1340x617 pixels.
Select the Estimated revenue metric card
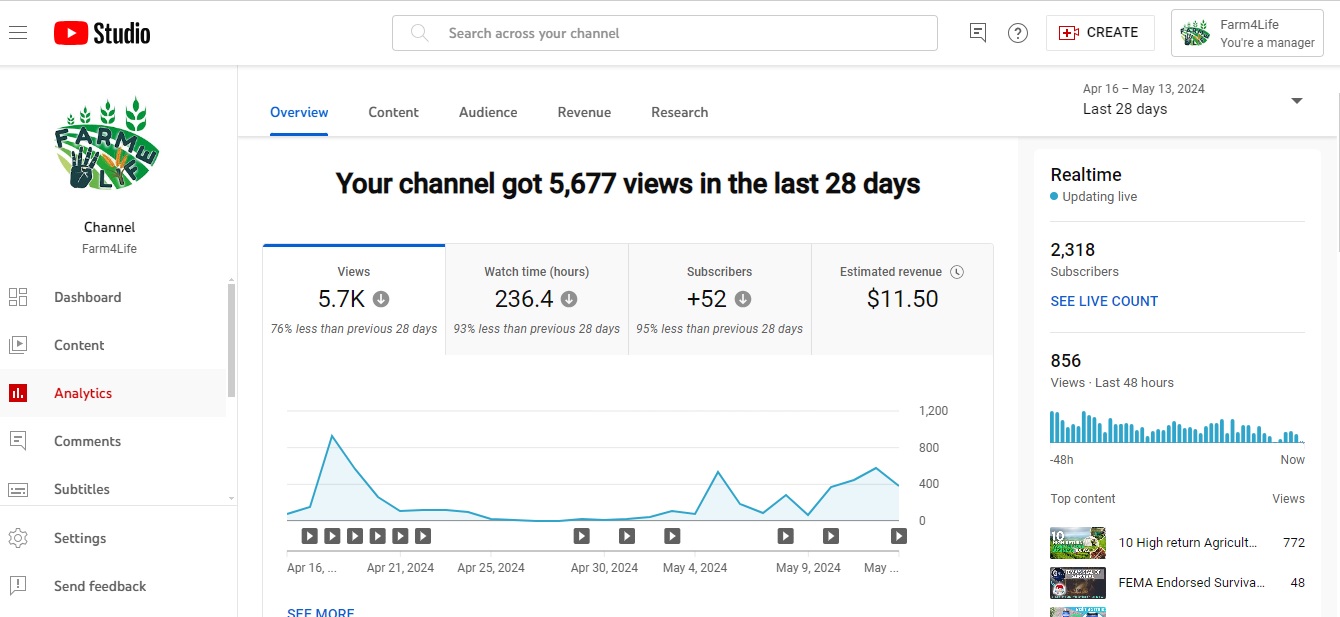pos(902,300)
